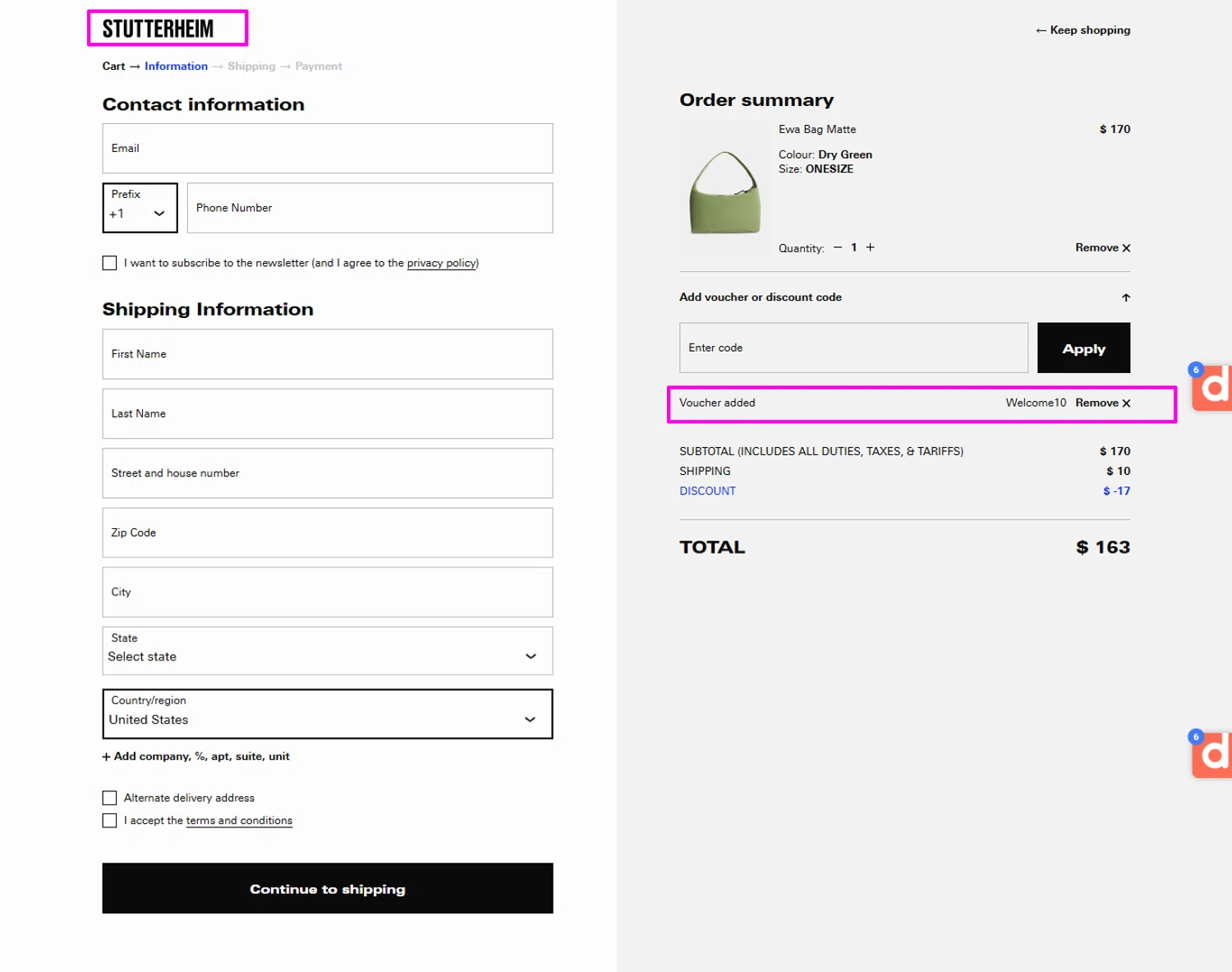Add company, apt, suite, unit
Image resolution: width=1232 pixels, height=972 pixels.
coord(195,756)
